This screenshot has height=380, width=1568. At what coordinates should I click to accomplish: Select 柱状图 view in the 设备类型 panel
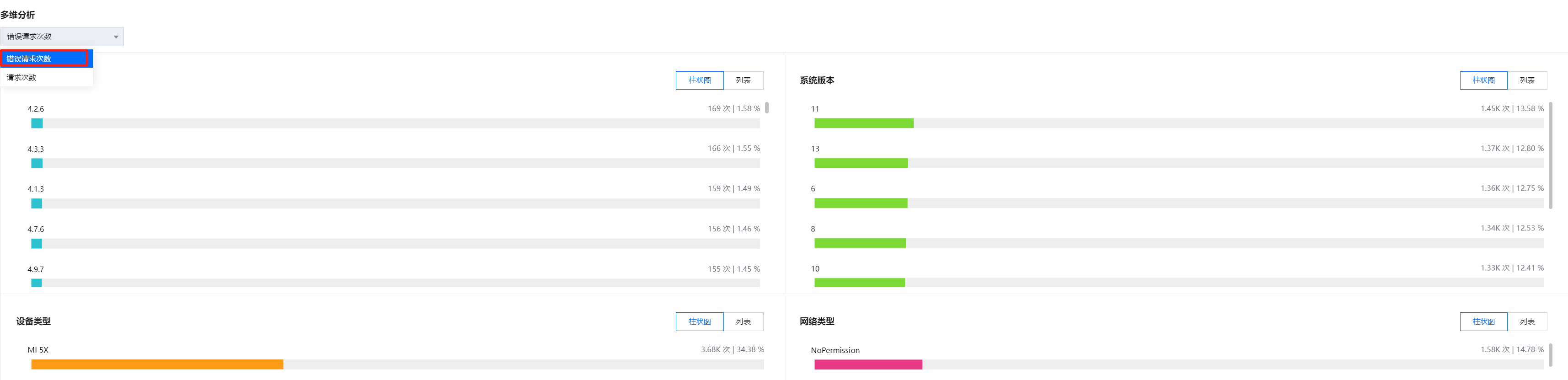pos(699,321)
